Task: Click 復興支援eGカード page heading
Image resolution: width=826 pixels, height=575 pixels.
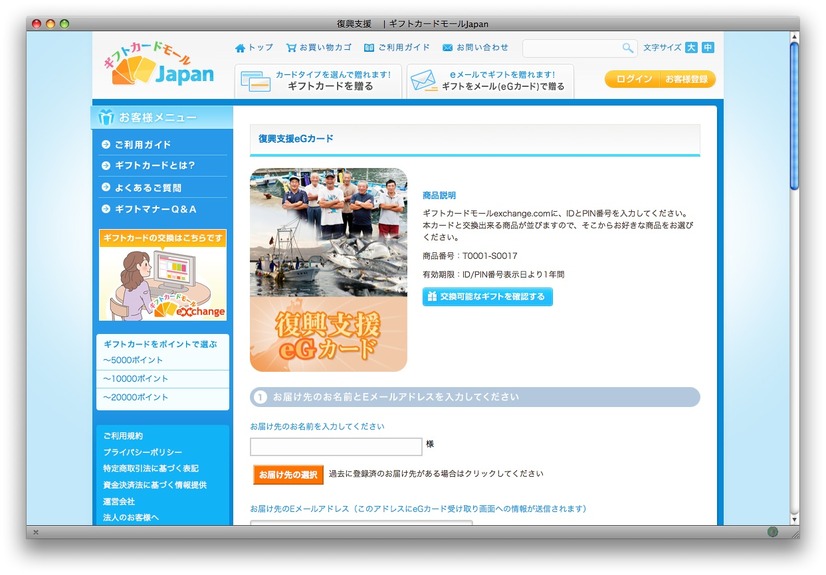Action: coord(296,138)
